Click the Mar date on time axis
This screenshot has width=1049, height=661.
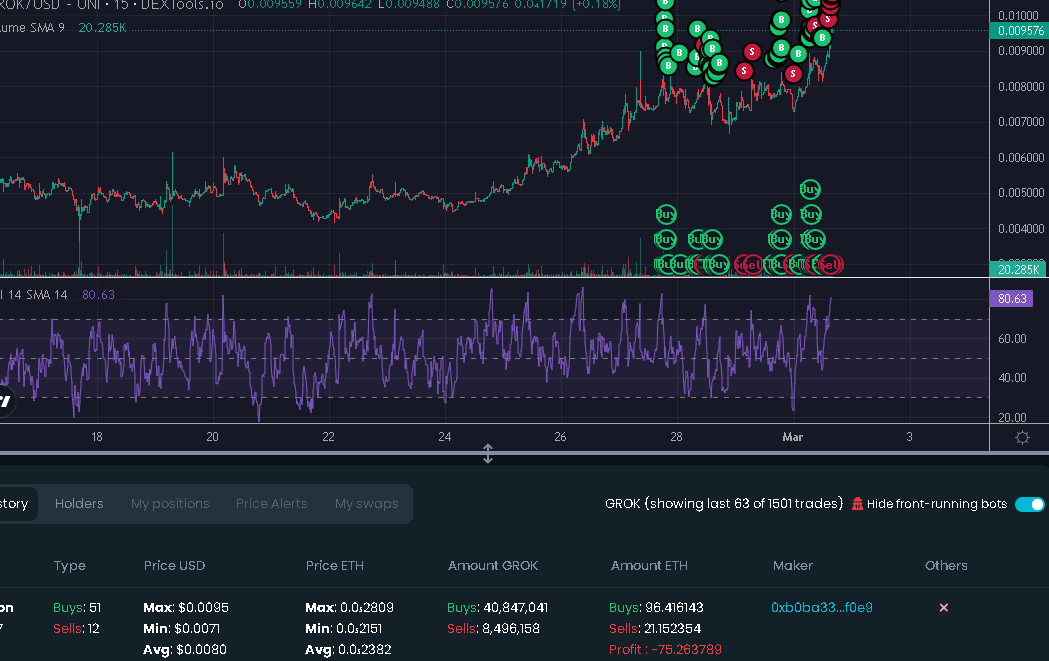[x=793, y=437]
